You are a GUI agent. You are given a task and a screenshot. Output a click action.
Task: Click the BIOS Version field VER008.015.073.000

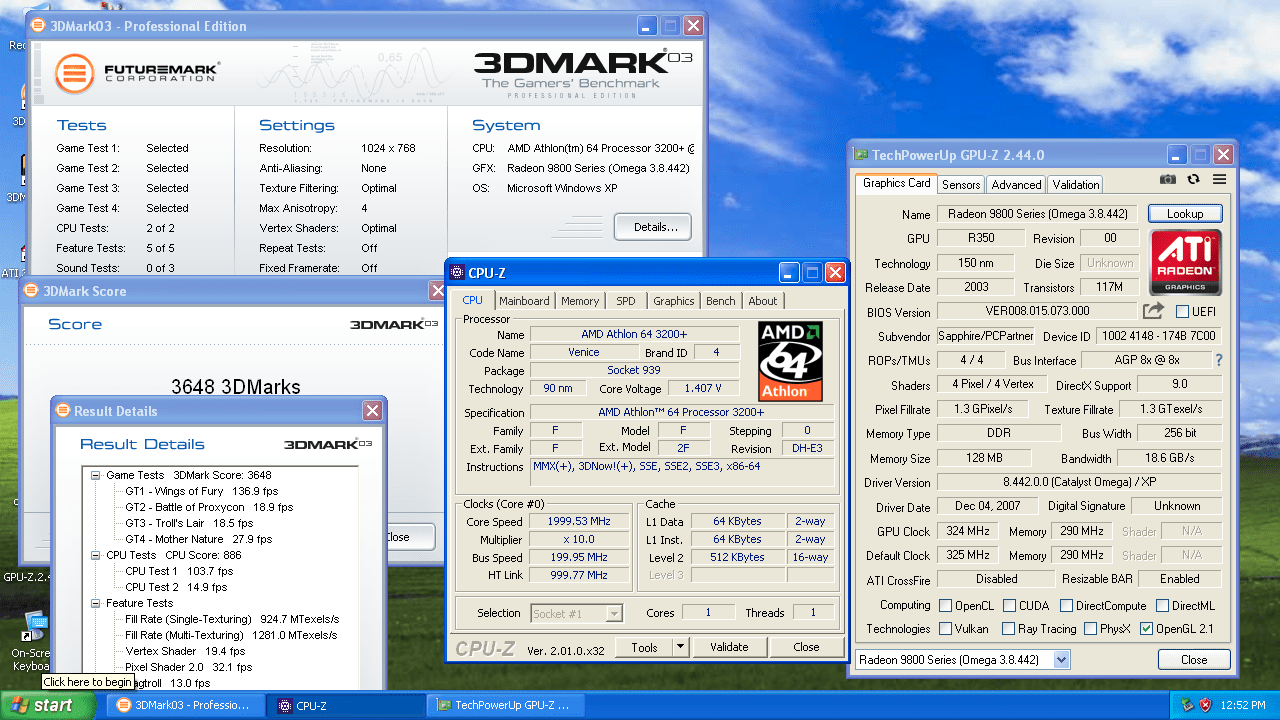[1037, 312]
